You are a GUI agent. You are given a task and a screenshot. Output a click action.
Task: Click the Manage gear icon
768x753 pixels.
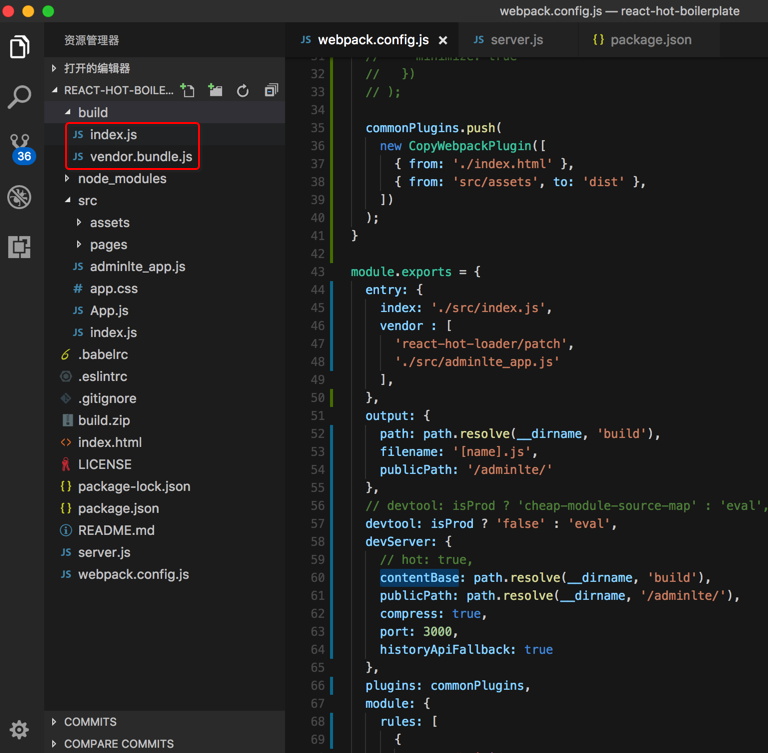point(20,729)
